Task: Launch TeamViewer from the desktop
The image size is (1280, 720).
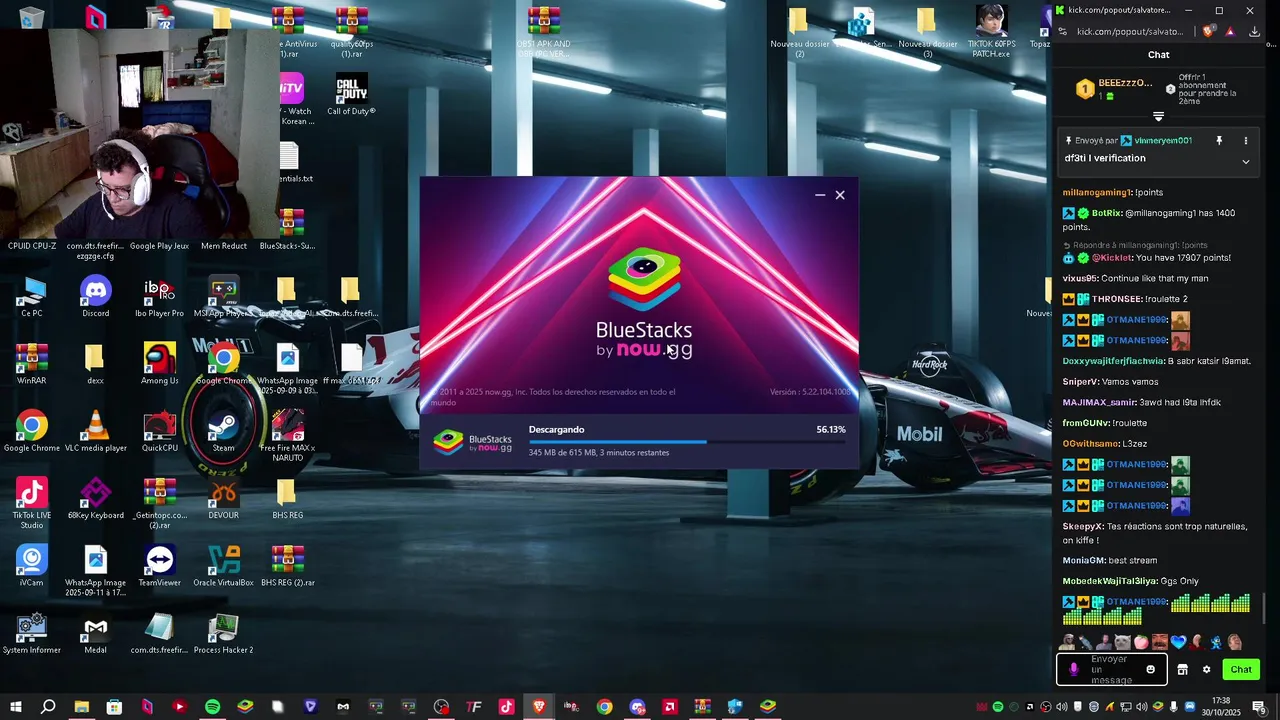Action: (x=159, y=565)
